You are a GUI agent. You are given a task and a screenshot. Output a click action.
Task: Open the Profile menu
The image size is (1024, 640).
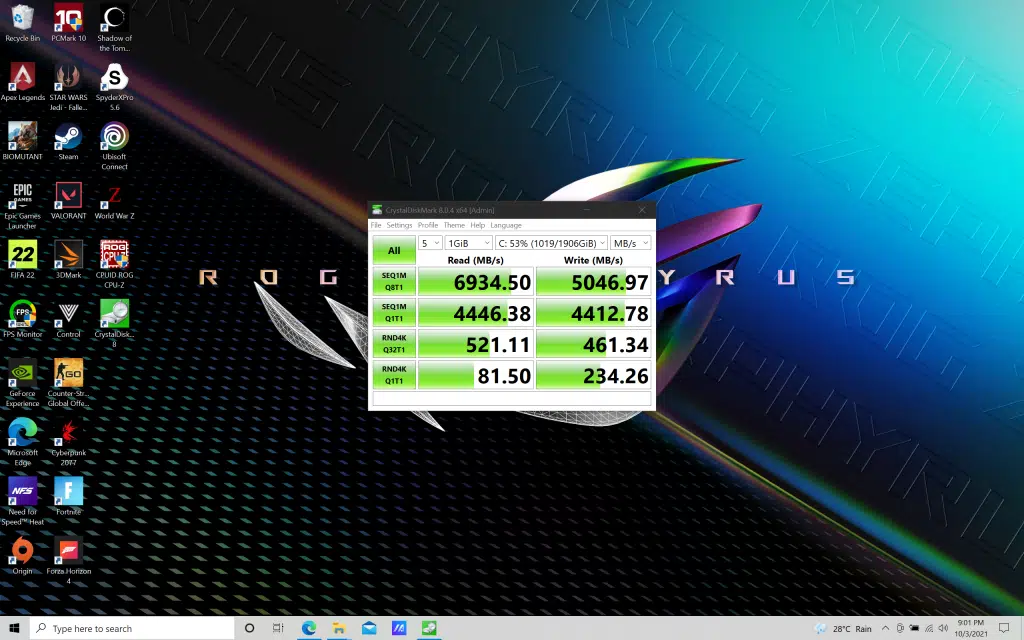pyautogui.click(x=428, y=225)
